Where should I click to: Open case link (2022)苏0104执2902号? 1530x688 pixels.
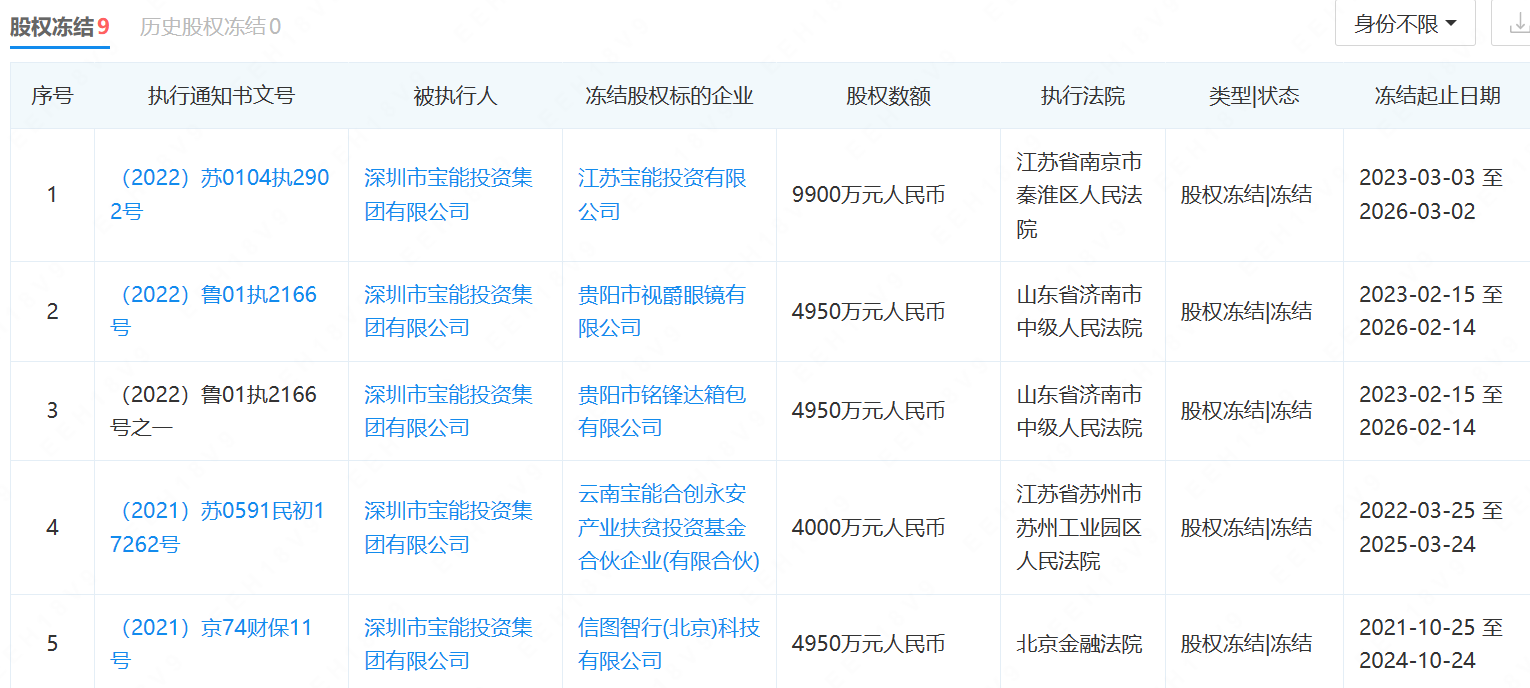point(220,195)
